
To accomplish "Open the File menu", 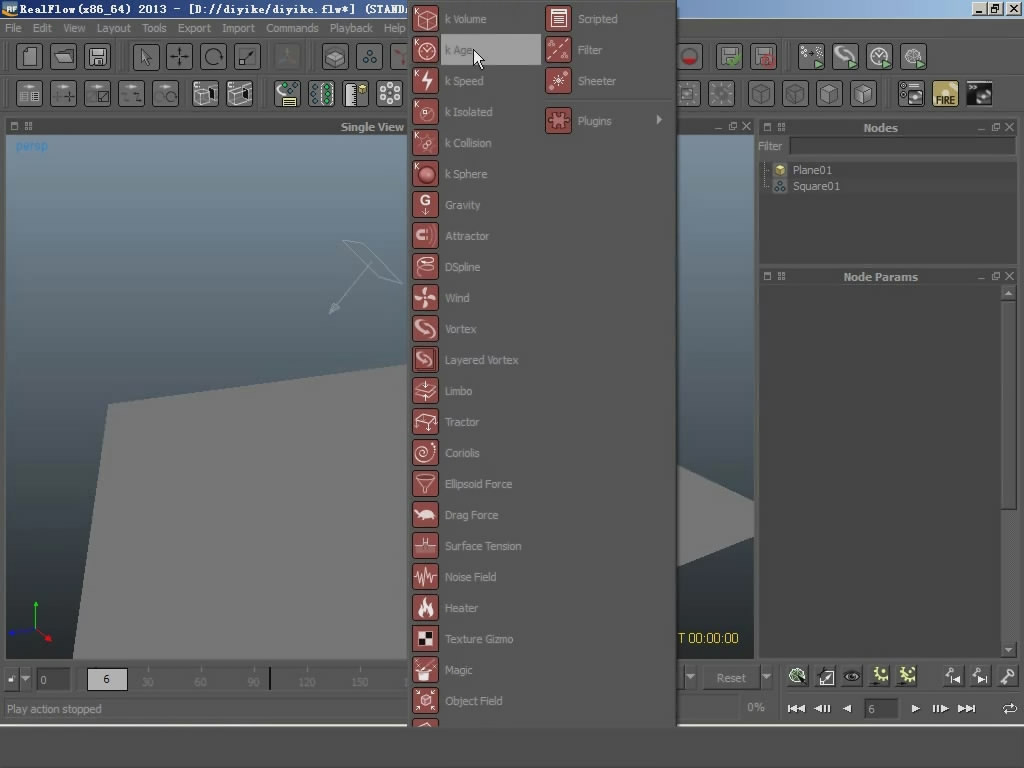I will point(13,28).
